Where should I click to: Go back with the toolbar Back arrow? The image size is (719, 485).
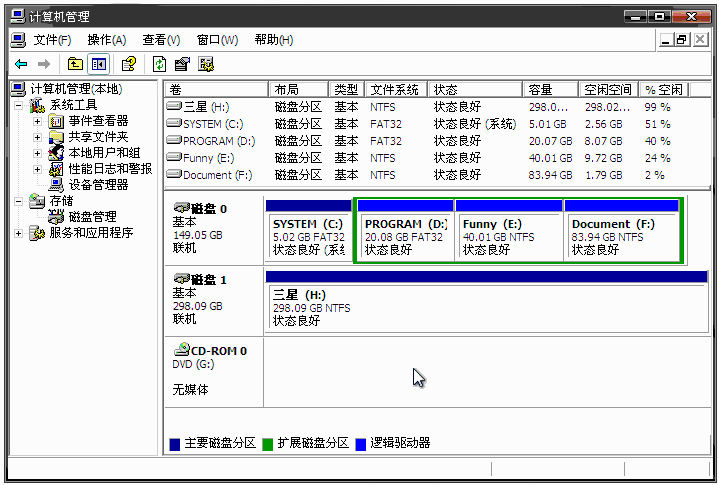[21, 64]
